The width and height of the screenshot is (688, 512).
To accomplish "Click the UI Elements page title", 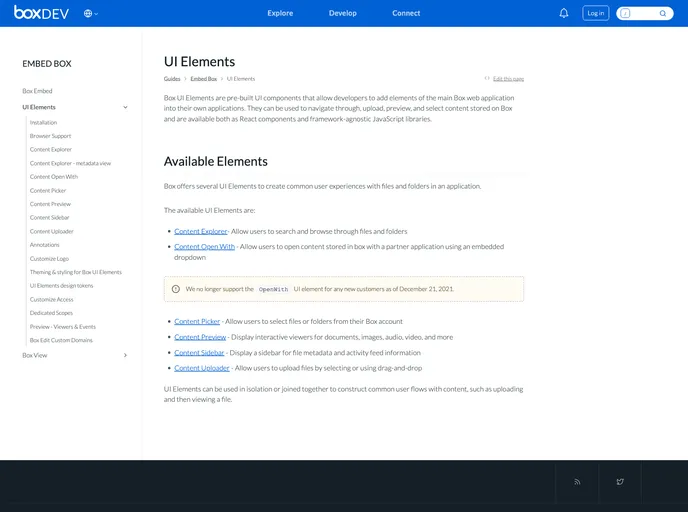I will pyautogui.click(x=199, y=61).
